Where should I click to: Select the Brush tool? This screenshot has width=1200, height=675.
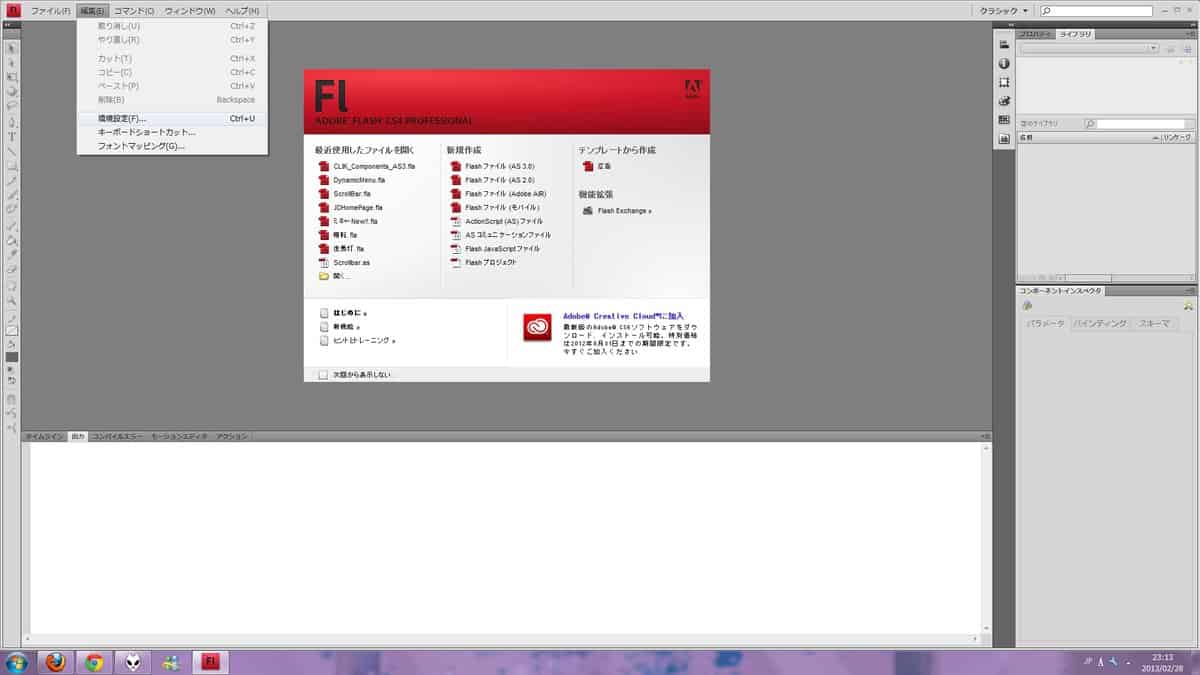pyautogui.click(x=12, y=197)
